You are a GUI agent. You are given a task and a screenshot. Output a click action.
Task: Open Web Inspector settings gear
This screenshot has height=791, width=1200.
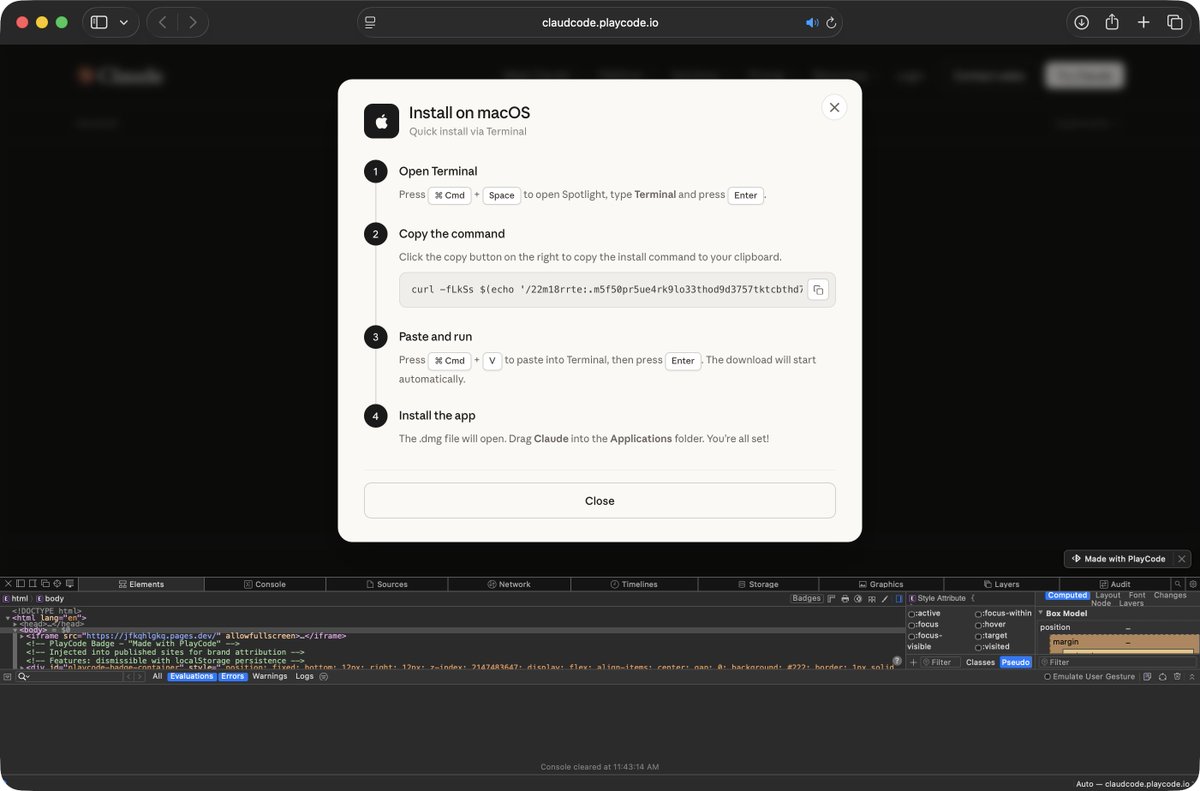point(1192,584)
